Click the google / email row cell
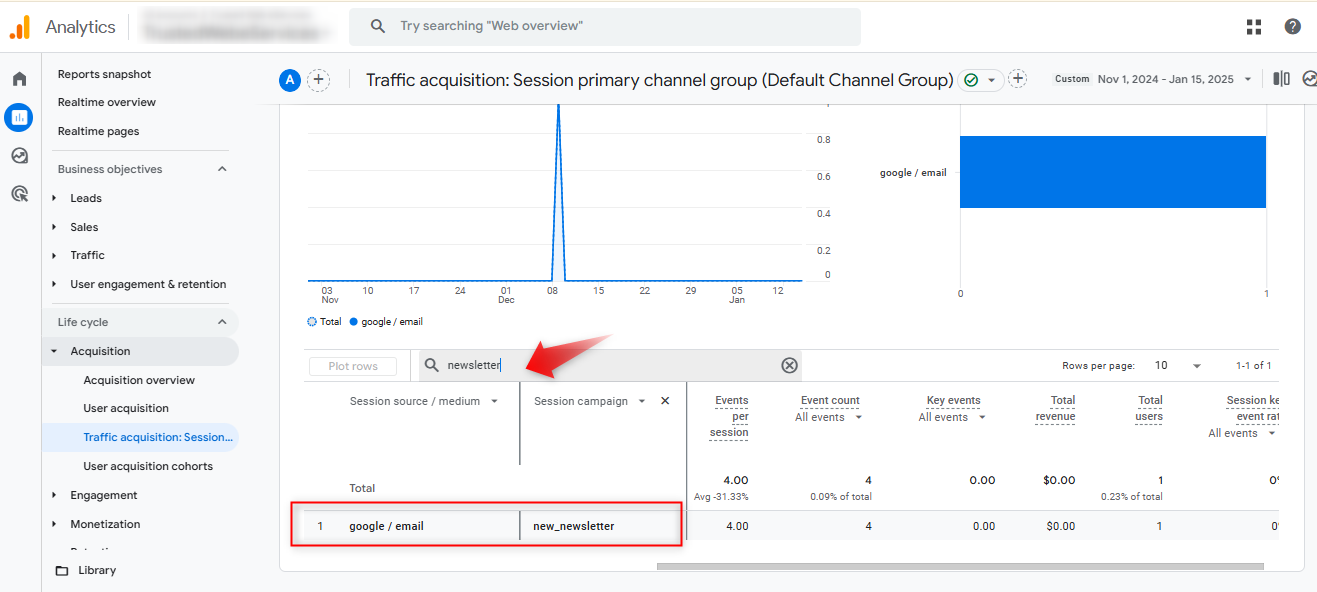Viewport: 1317px width, 592px height. [x=386, y=526]
